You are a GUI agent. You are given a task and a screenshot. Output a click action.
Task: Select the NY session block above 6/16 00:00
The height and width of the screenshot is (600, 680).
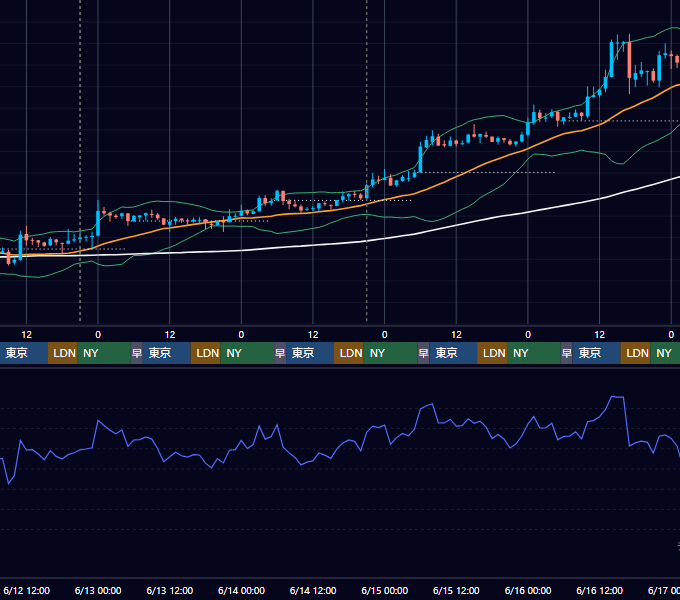coord(533,353)
